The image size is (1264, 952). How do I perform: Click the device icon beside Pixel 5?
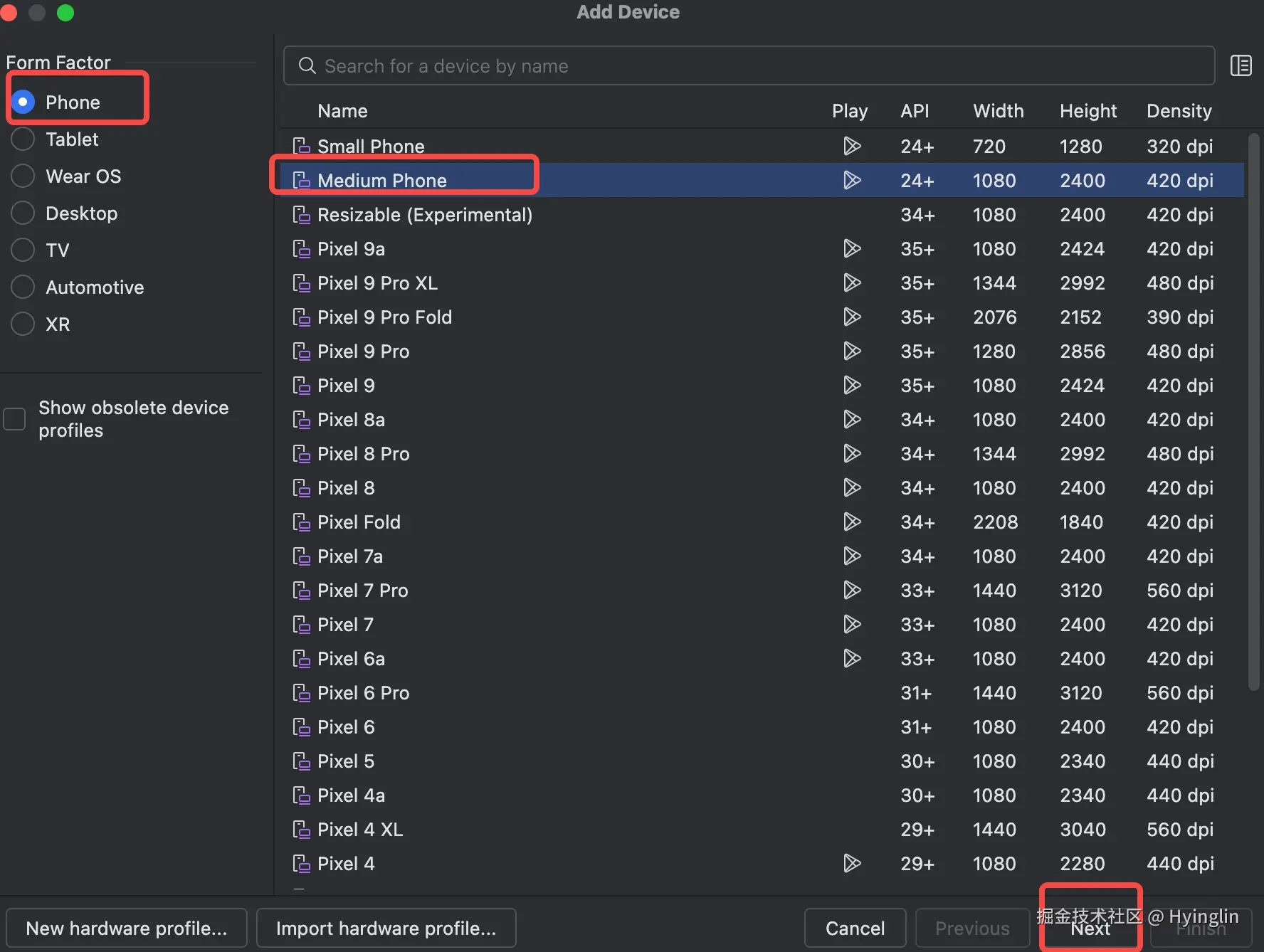pyautogui.click(x=301, y=761)
